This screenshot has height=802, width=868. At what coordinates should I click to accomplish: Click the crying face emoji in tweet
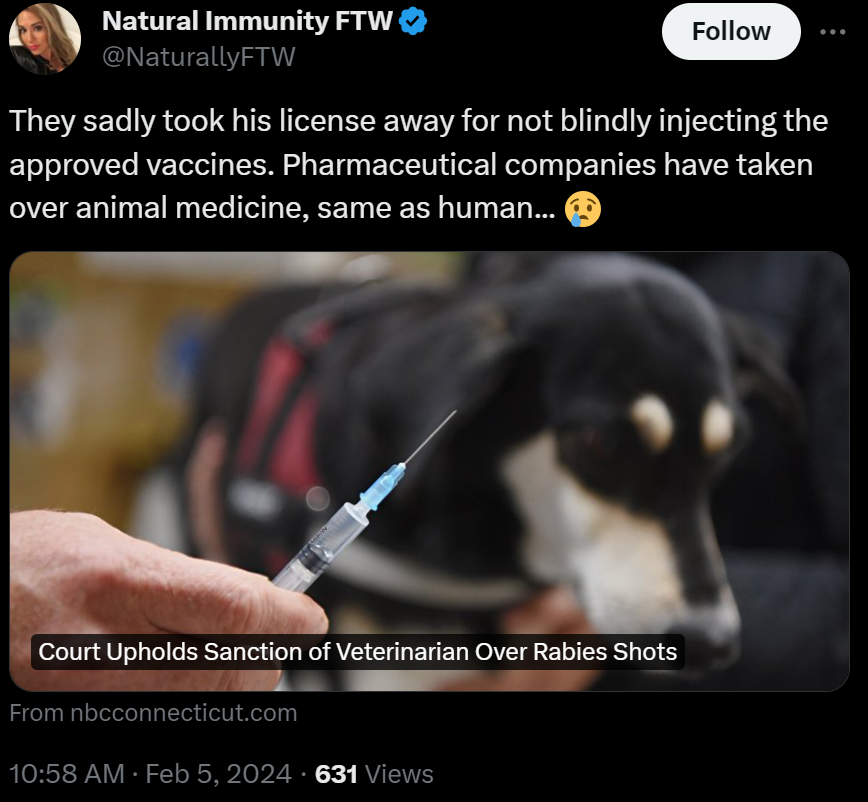point(582,209)
